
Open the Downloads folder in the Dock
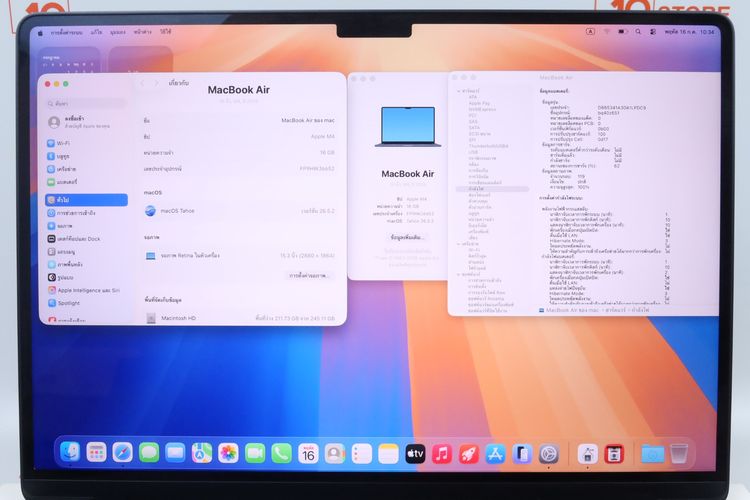click(x=652, y=454)
